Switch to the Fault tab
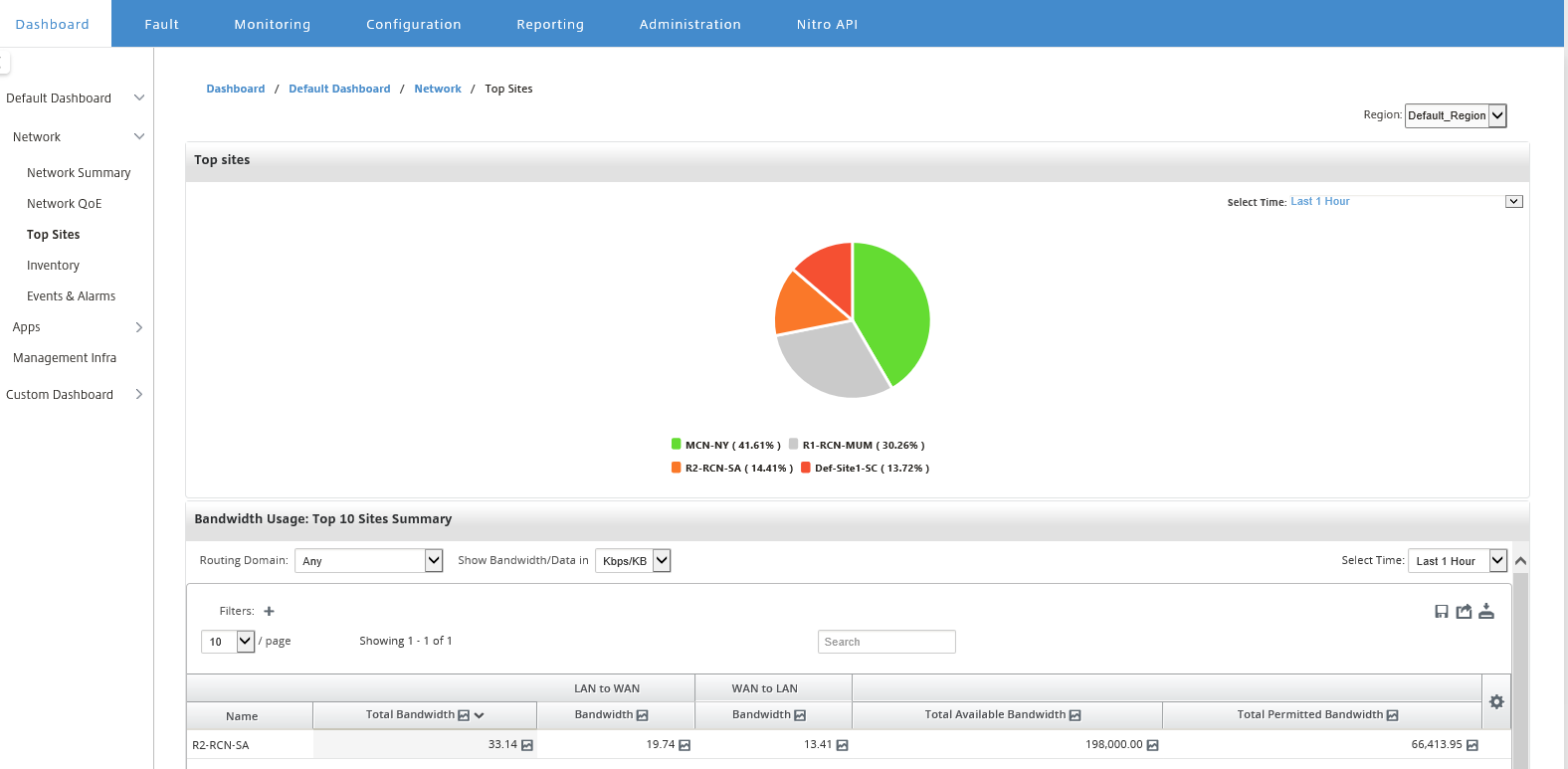Screen dimensions: 1568x769 click(x=162, y=24)
